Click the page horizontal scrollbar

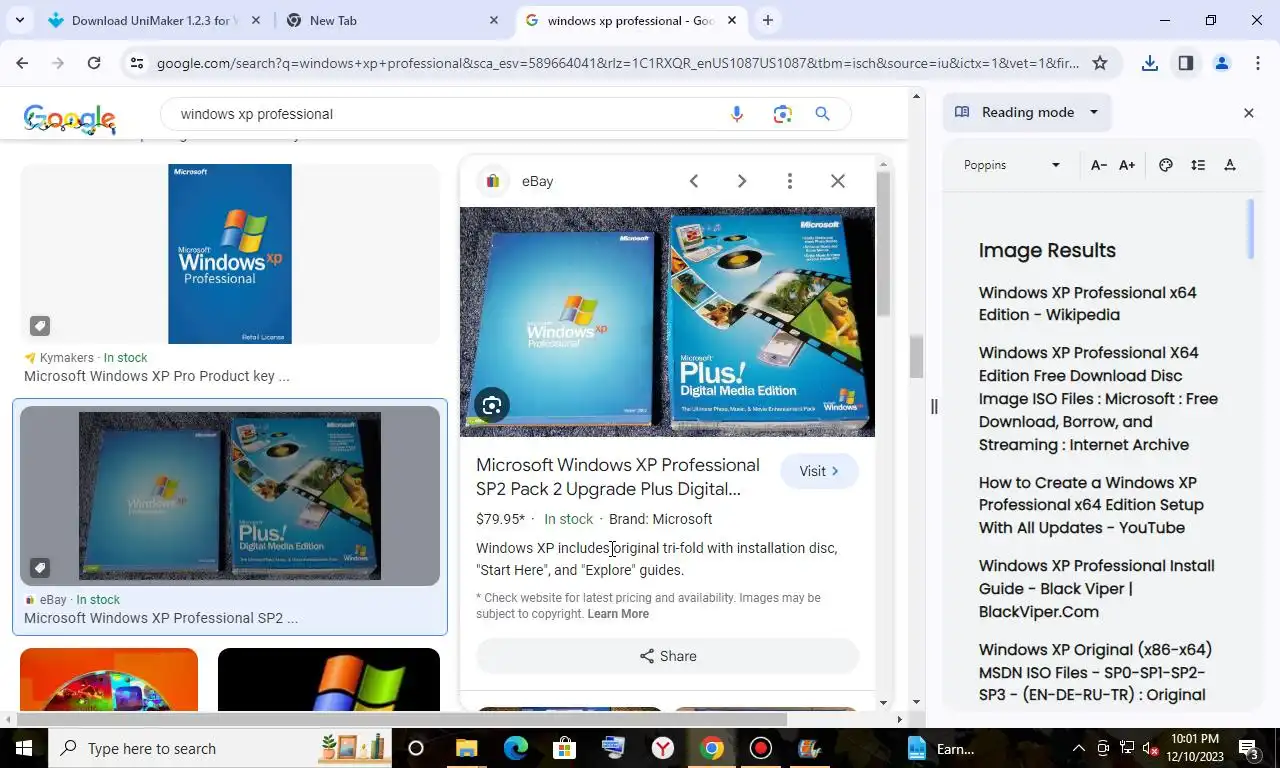401,719
